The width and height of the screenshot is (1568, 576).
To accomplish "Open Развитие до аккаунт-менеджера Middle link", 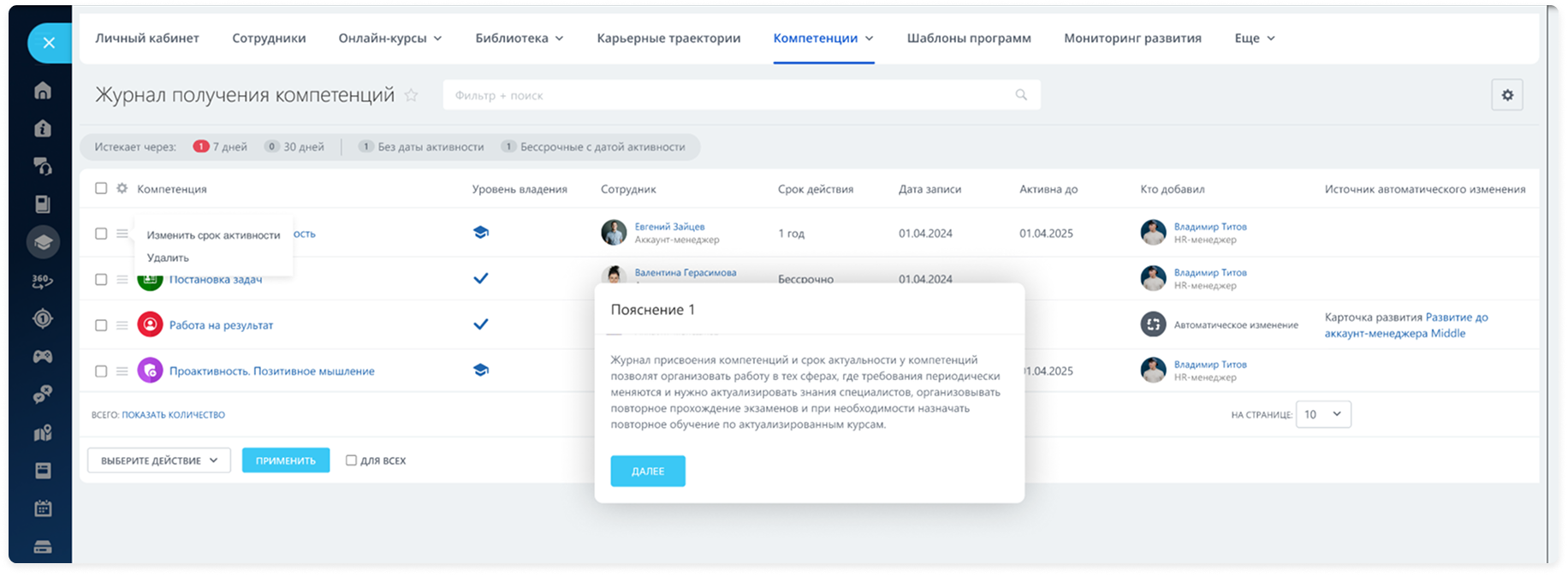I will (1406, 325).
